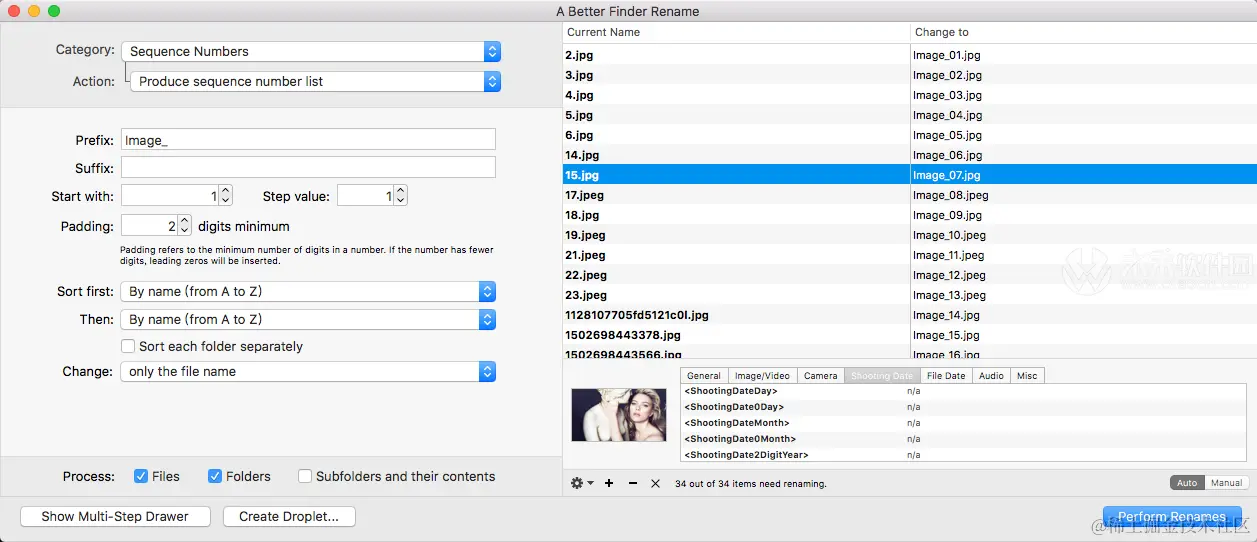The image size is (1257, 542).
Task: Click the preview image thumbnail
Action: pos(618,414)
